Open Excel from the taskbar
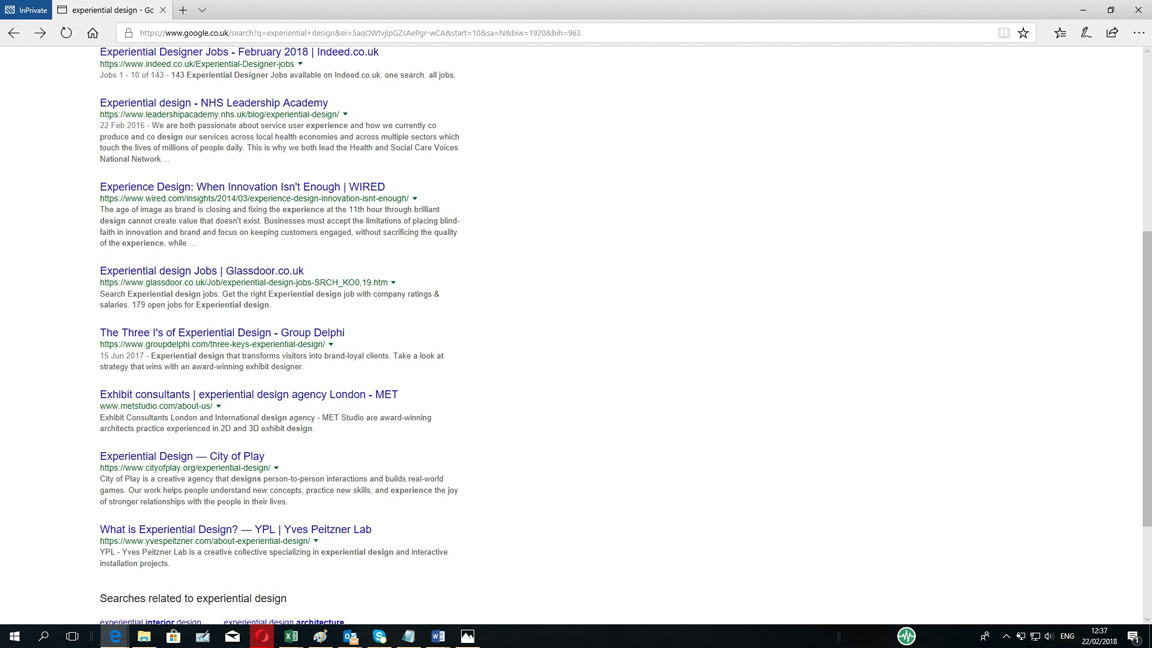The height and width of the screenshot is (648, 1152). (x=291, y=636)
